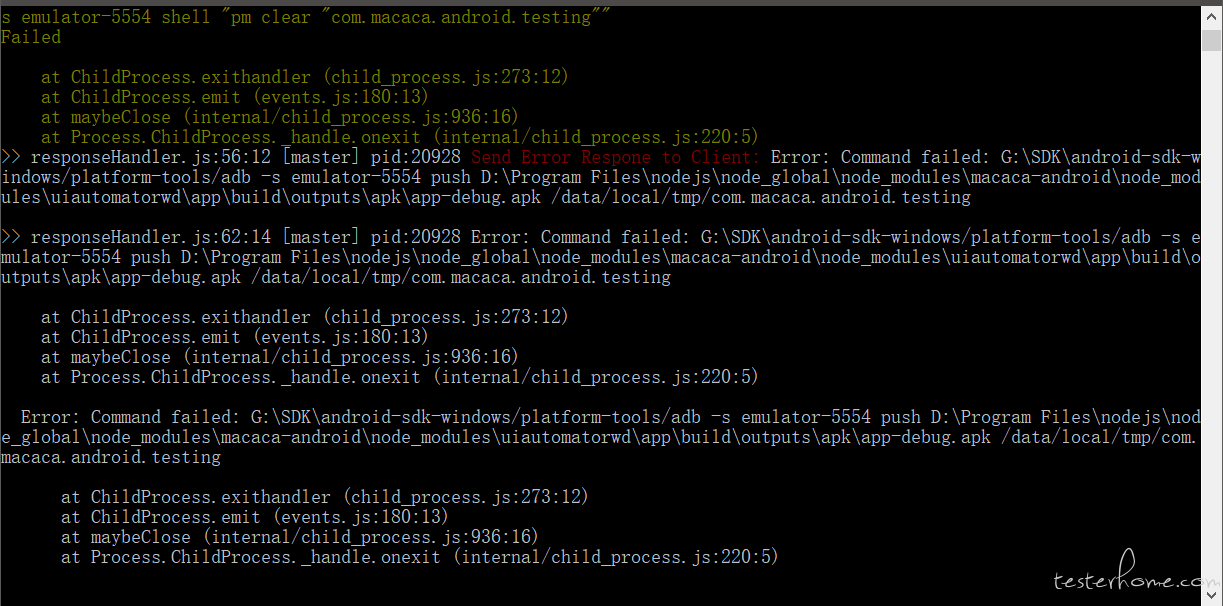Click the vertical scrollbar thumb
This screenshot has height=606, width=1223.
1211,40
